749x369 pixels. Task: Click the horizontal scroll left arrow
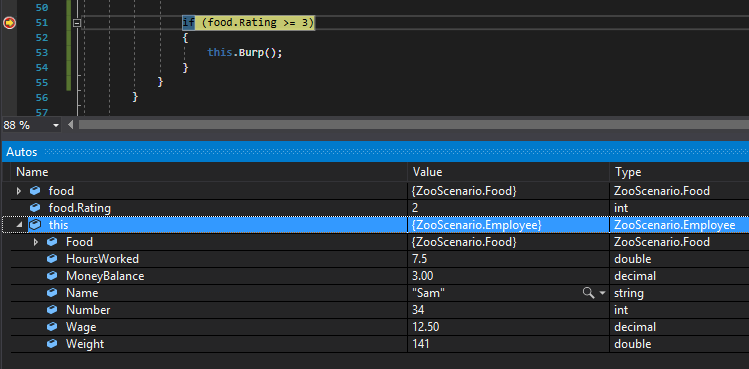71,125
